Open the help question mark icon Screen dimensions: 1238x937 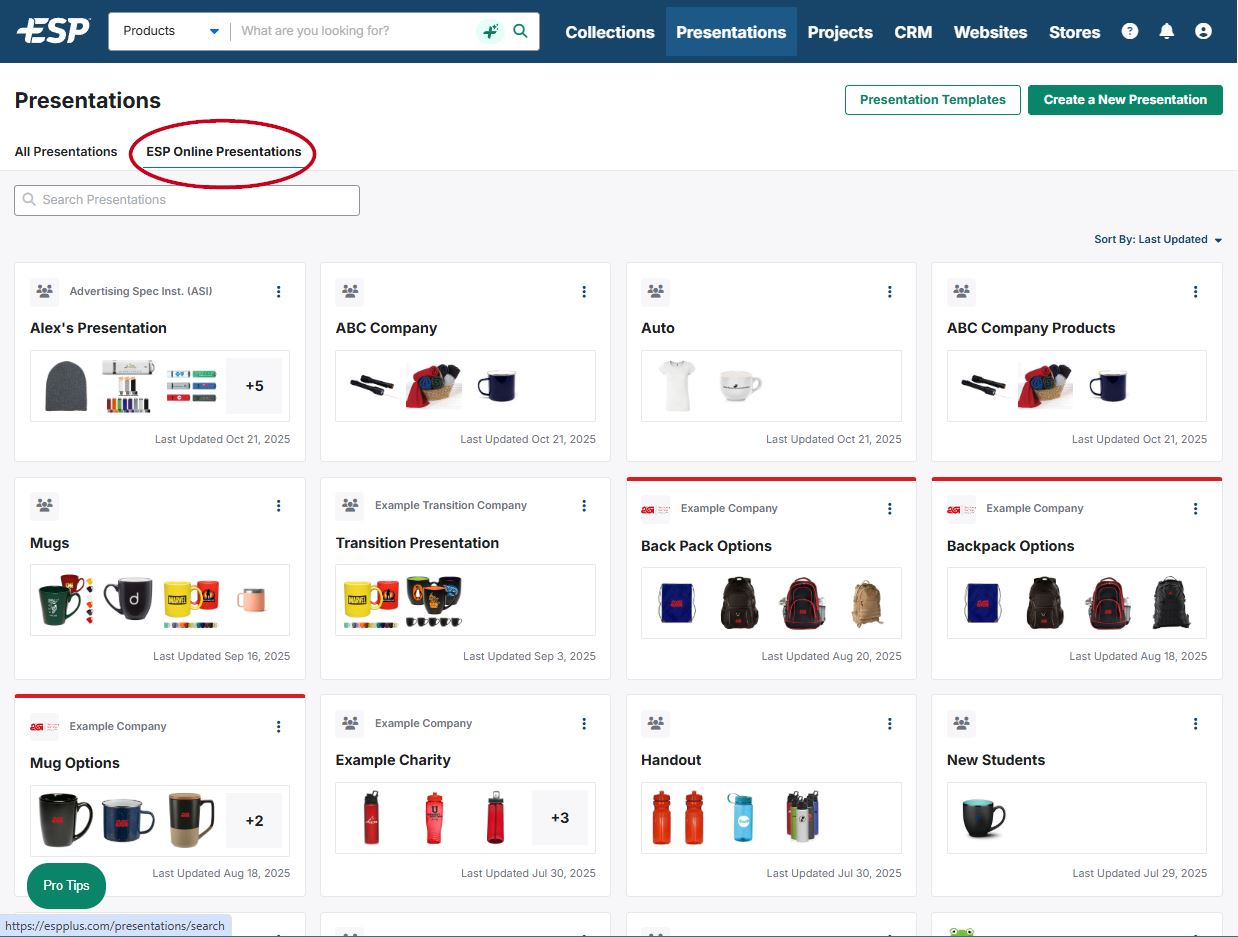[1130, 31]
